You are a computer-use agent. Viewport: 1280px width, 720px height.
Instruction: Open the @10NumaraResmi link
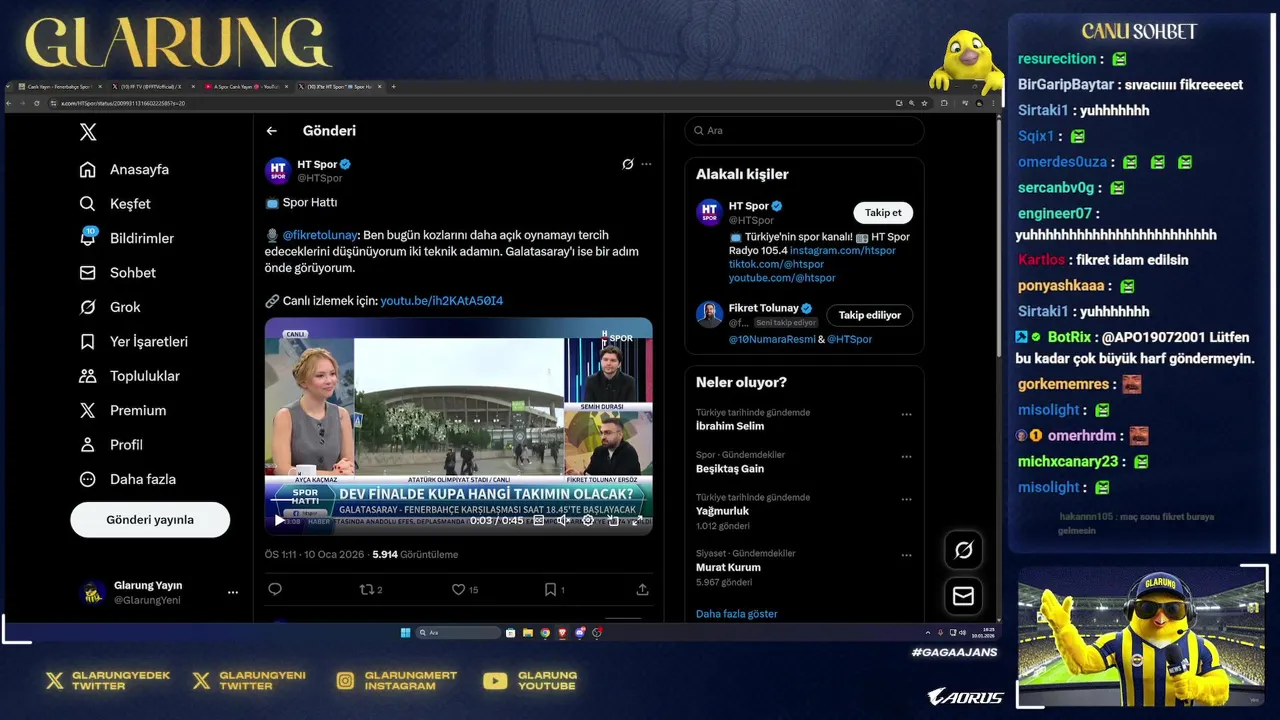(x=771, y=339)
